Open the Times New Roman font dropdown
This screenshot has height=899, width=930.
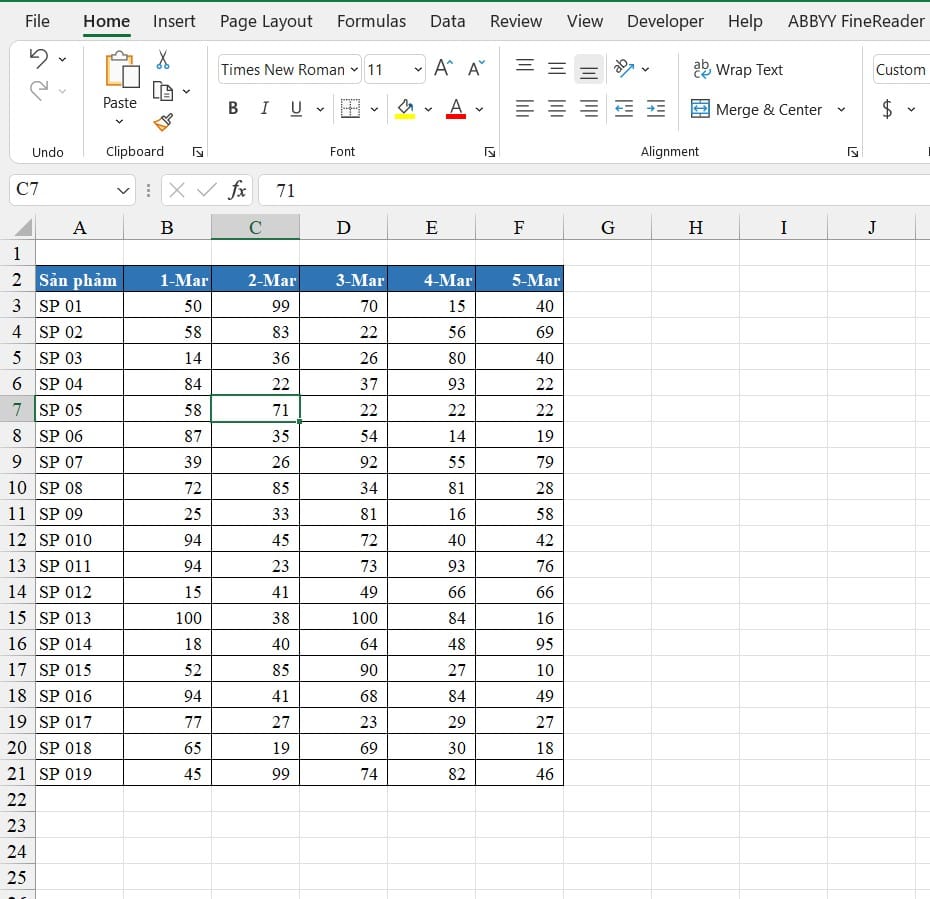[x=353, y=70]
